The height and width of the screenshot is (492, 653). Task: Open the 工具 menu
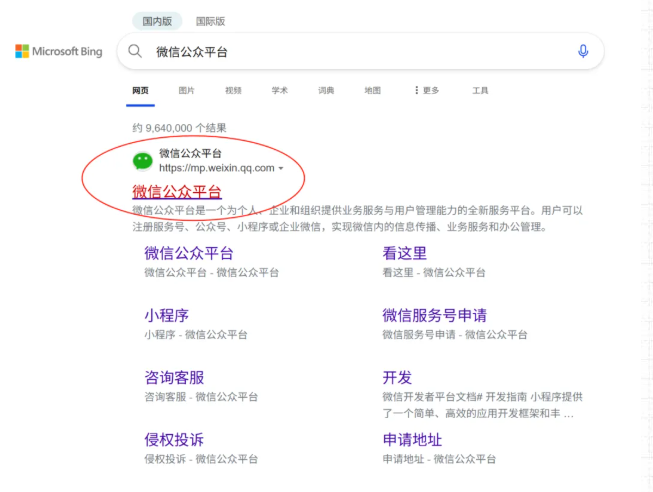click(480, 90)
